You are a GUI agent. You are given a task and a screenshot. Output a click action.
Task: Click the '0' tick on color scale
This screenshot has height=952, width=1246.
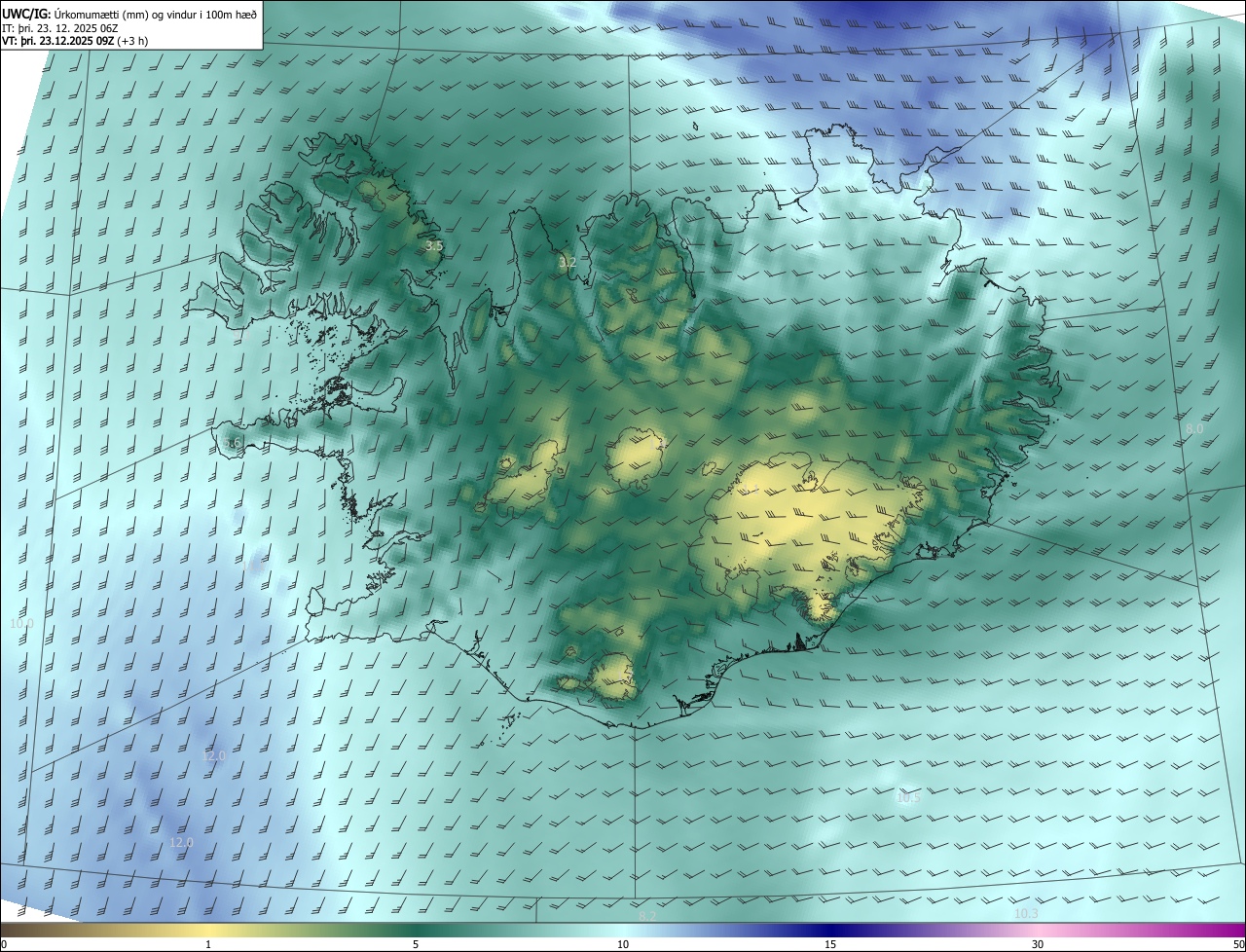(x=4, y=944)
